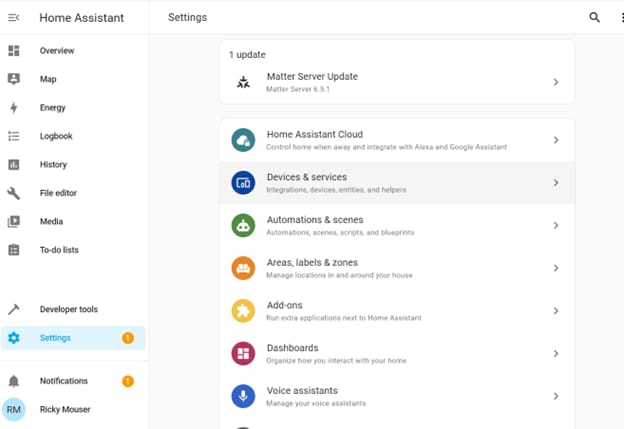Click the orange Areas, labels & zones icon
This screenshot has height=429, width=624.
coord(243,268)
